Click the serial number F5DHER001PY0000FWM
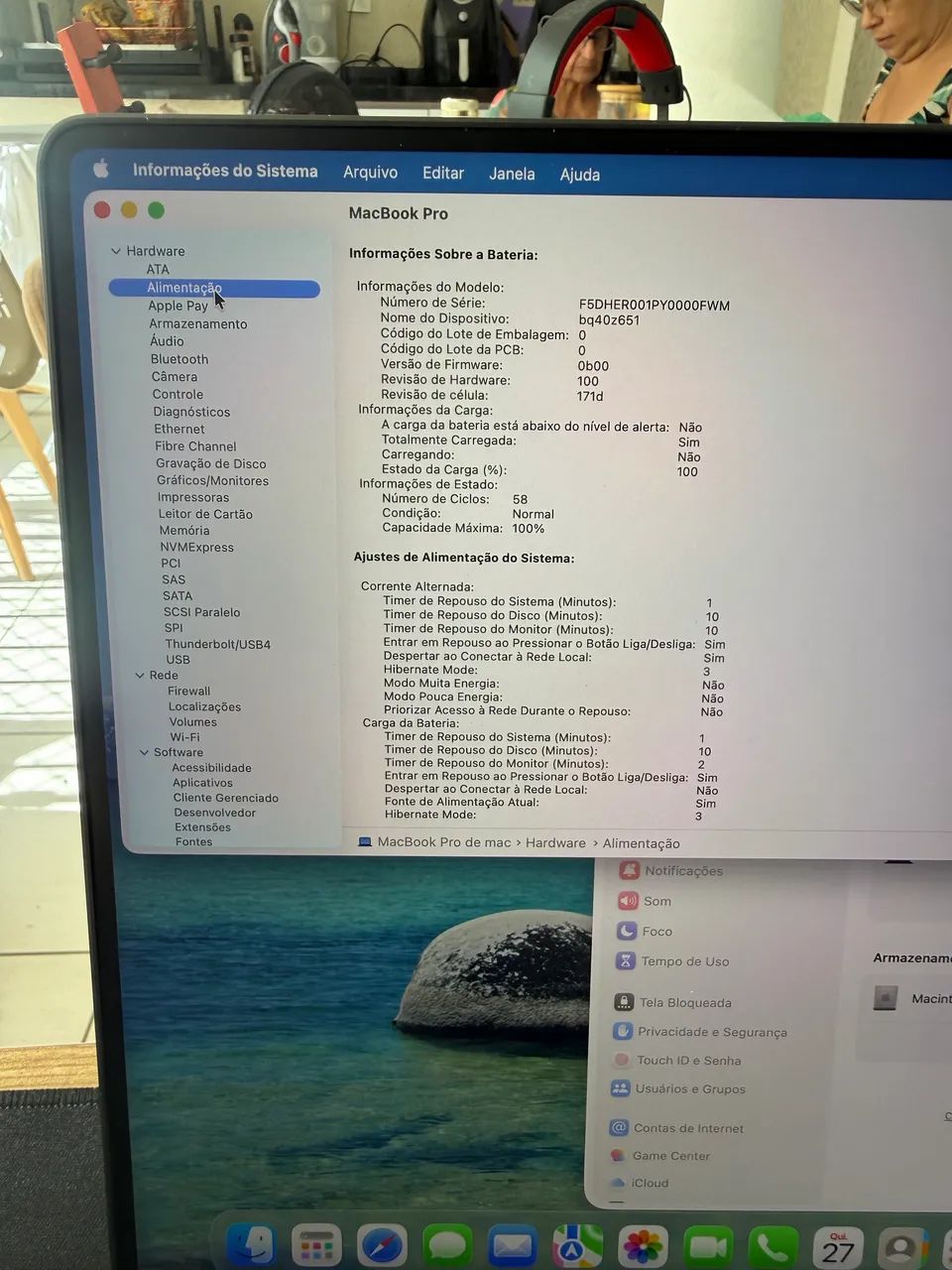Image resolution: width=952 pixels, height=1270 pixels. [654, 306]
